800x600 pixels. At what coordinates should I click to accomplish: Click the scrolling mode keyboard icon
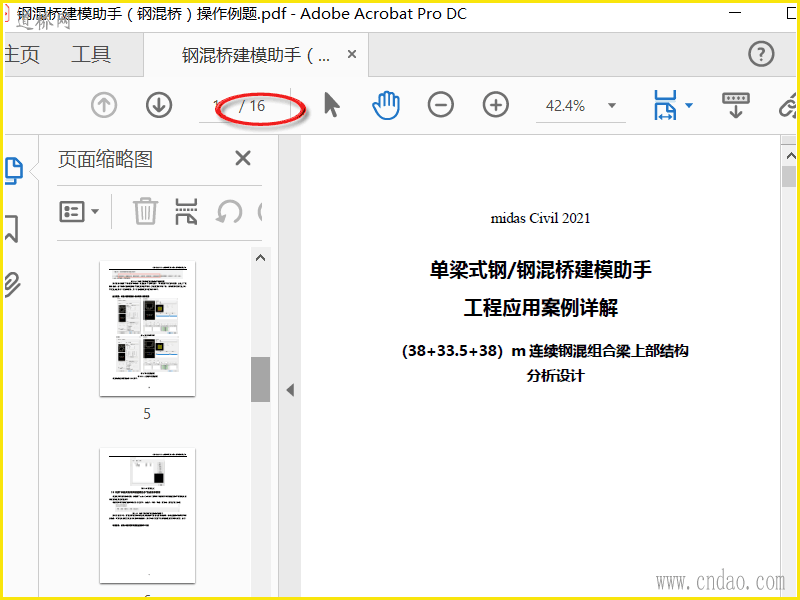click(736, 105)
